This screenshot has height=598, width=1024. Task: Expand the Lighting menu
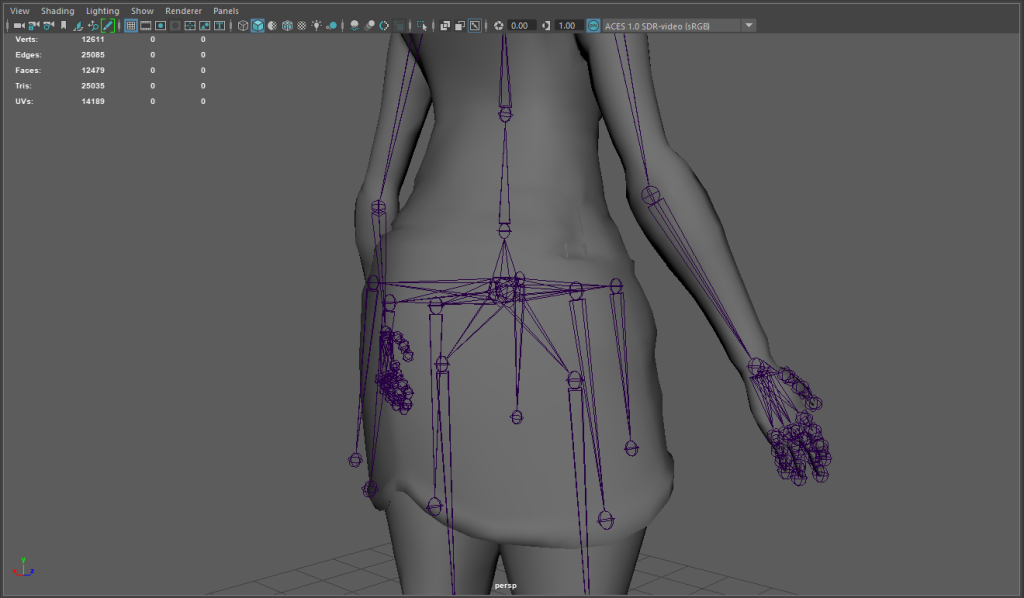(x=102, y=11)
